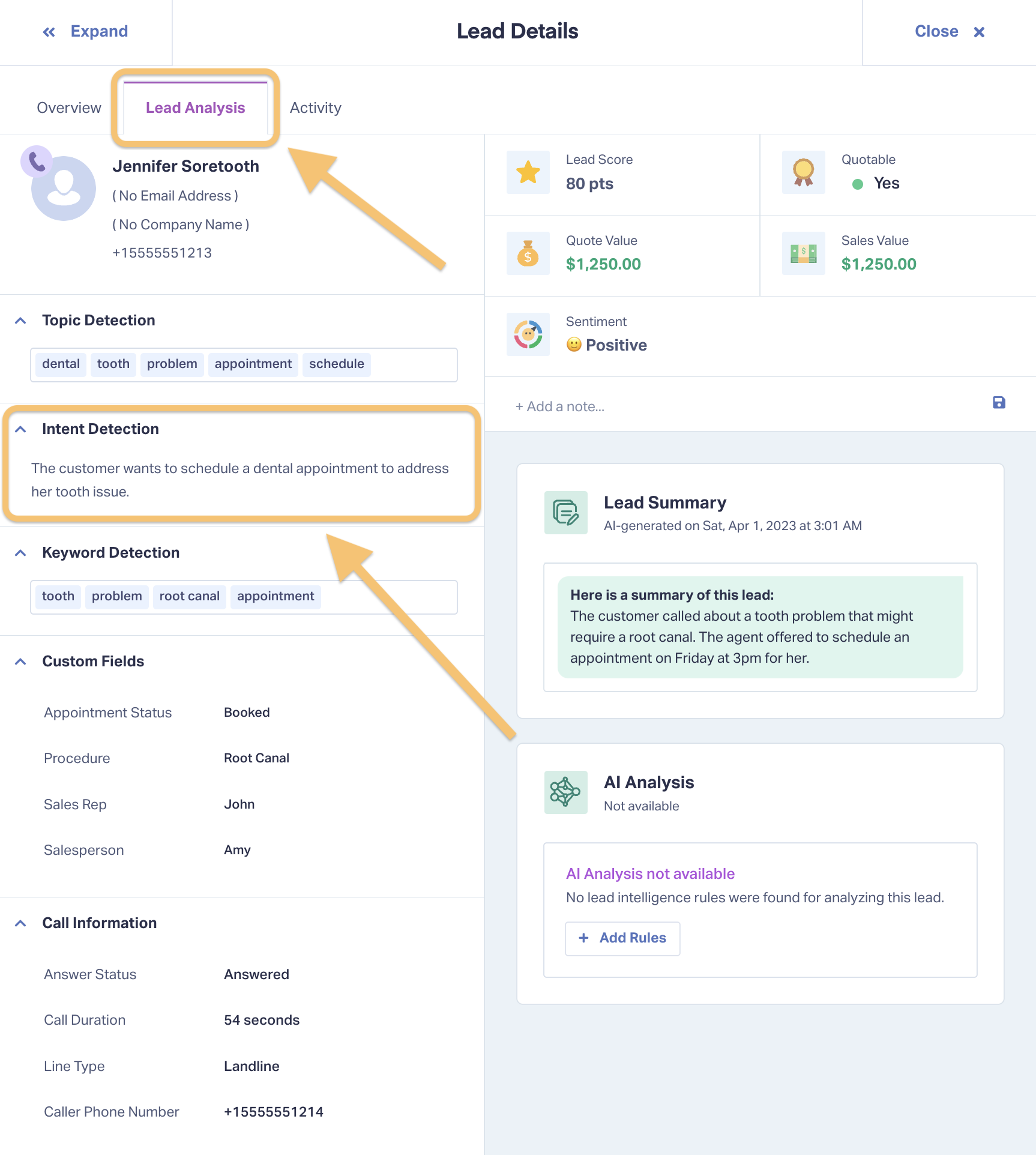This screenshot has width=1036, height=1155.
Task: Click the Expand double-chevron icon
Action: (x=49, y=32)
